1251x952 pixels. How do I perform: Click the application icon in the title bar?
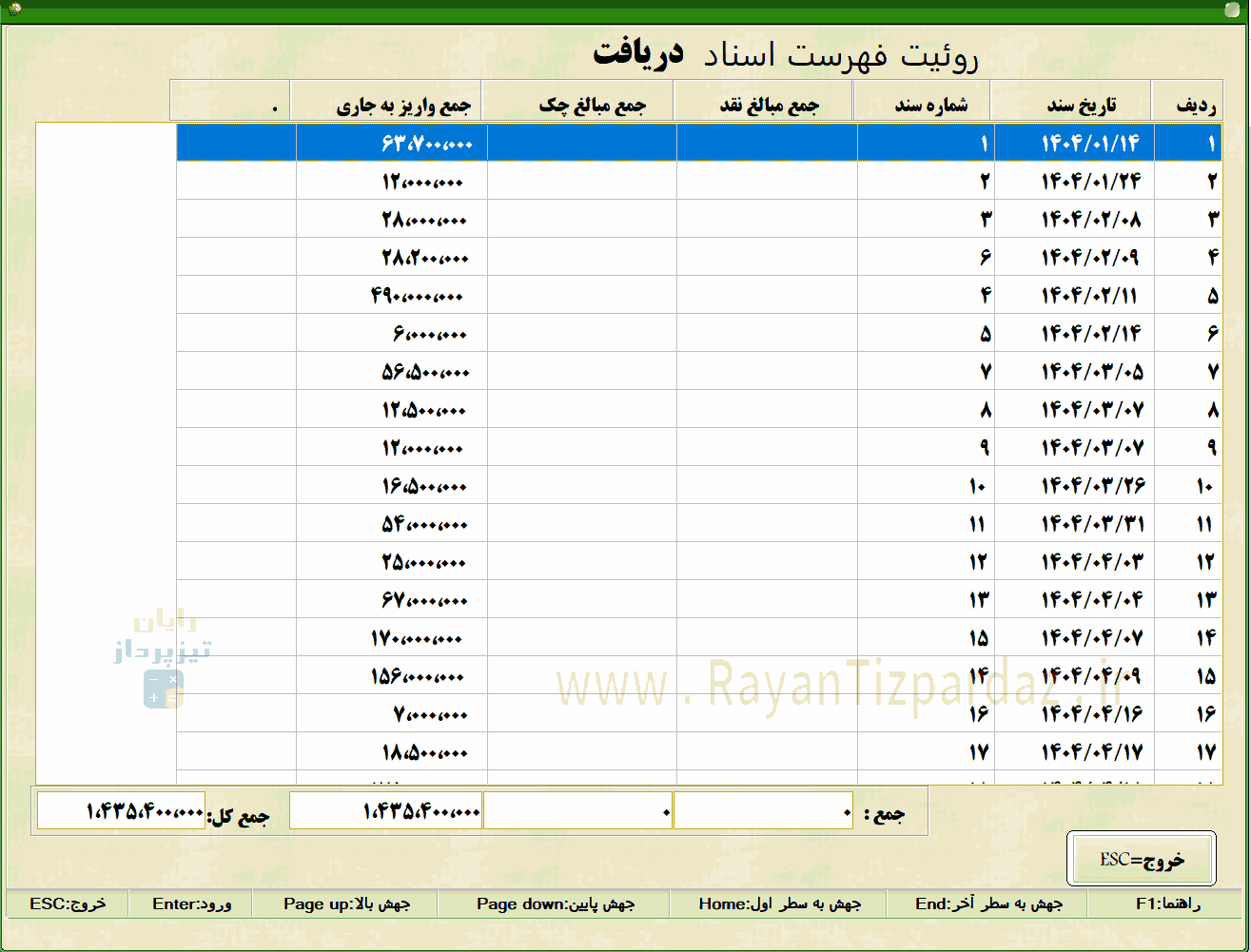pyautogui.click(x=13, y=9)
